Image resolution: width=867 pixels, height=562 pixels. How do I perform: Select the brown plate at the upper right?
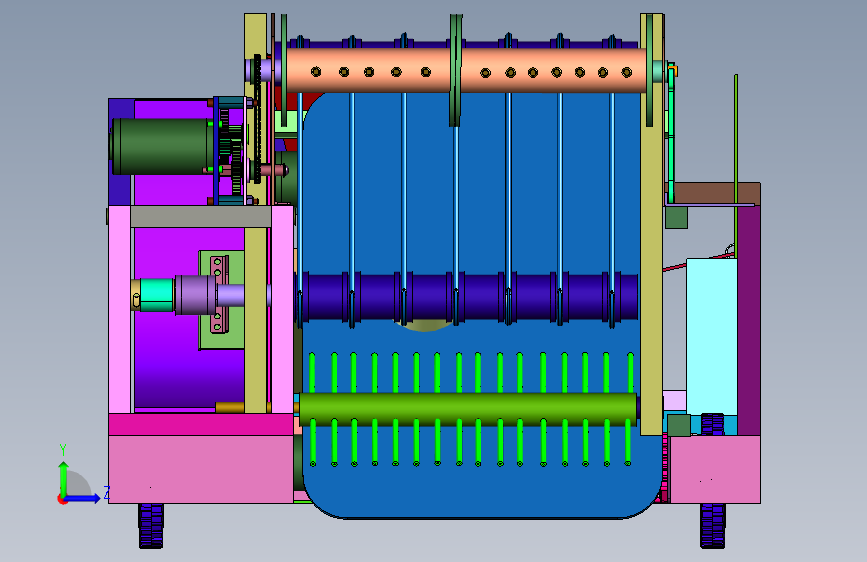pos(717,194)
